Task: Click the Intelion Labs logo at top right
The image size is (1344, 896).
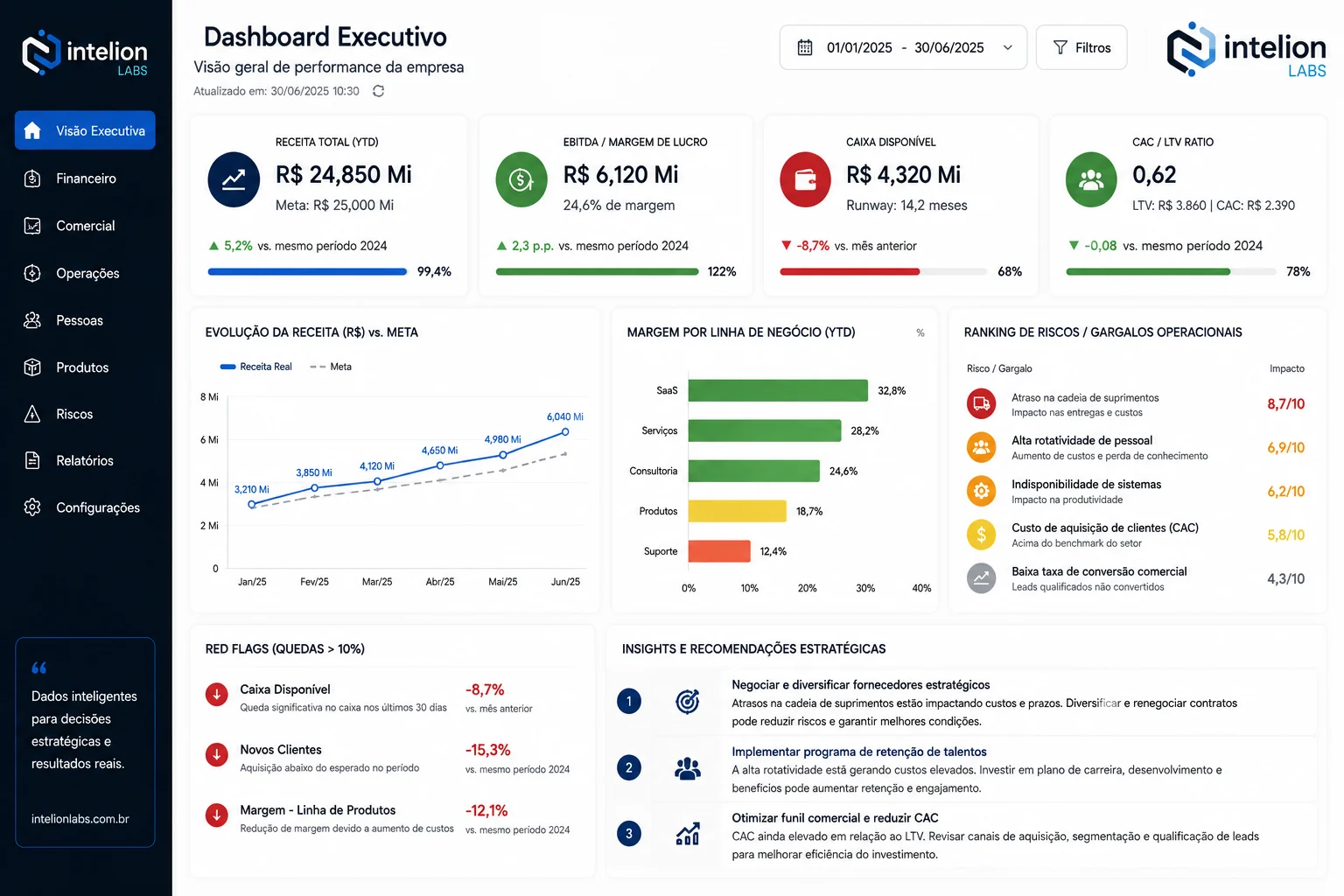Action: pyautogui.click(x=1247, y=50)
